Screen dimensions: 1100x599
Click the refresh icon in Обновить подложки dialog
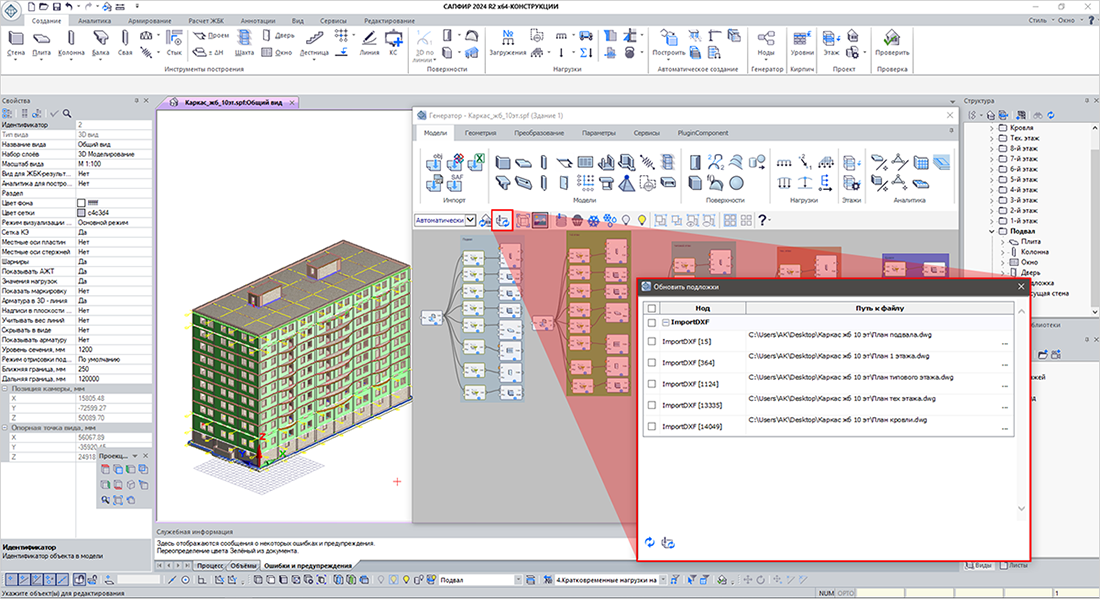pos(650,543)
